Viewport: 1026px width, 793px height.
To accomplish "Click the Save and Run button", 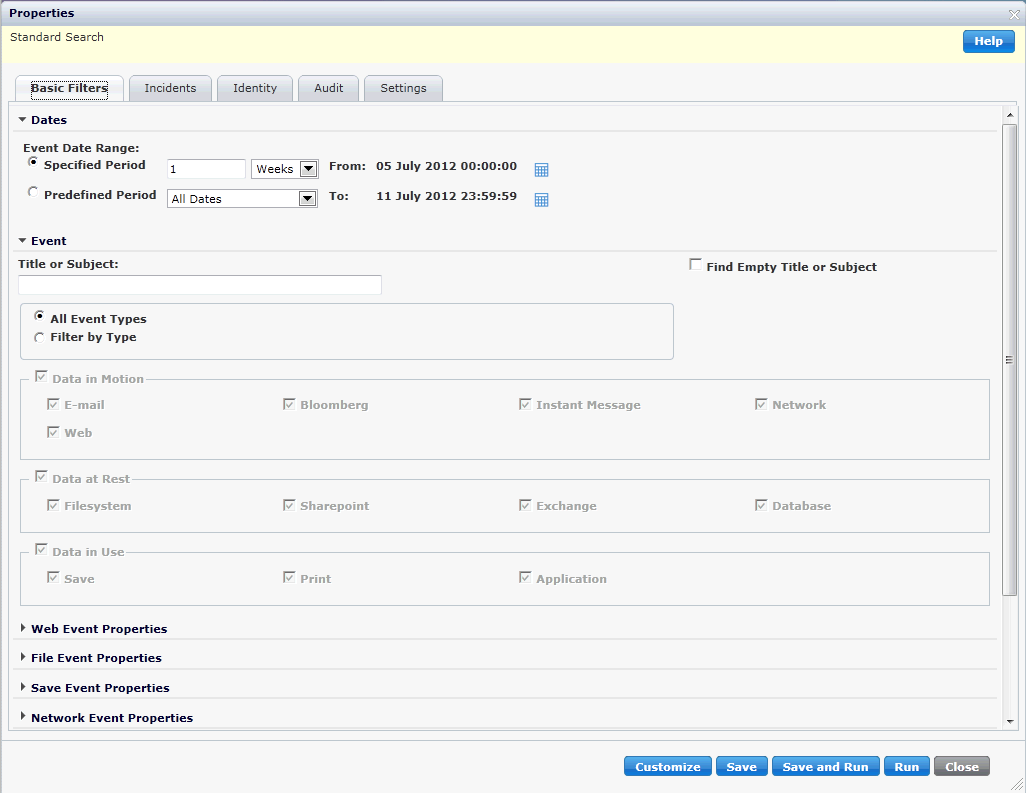I will click(x=825, y=767).
